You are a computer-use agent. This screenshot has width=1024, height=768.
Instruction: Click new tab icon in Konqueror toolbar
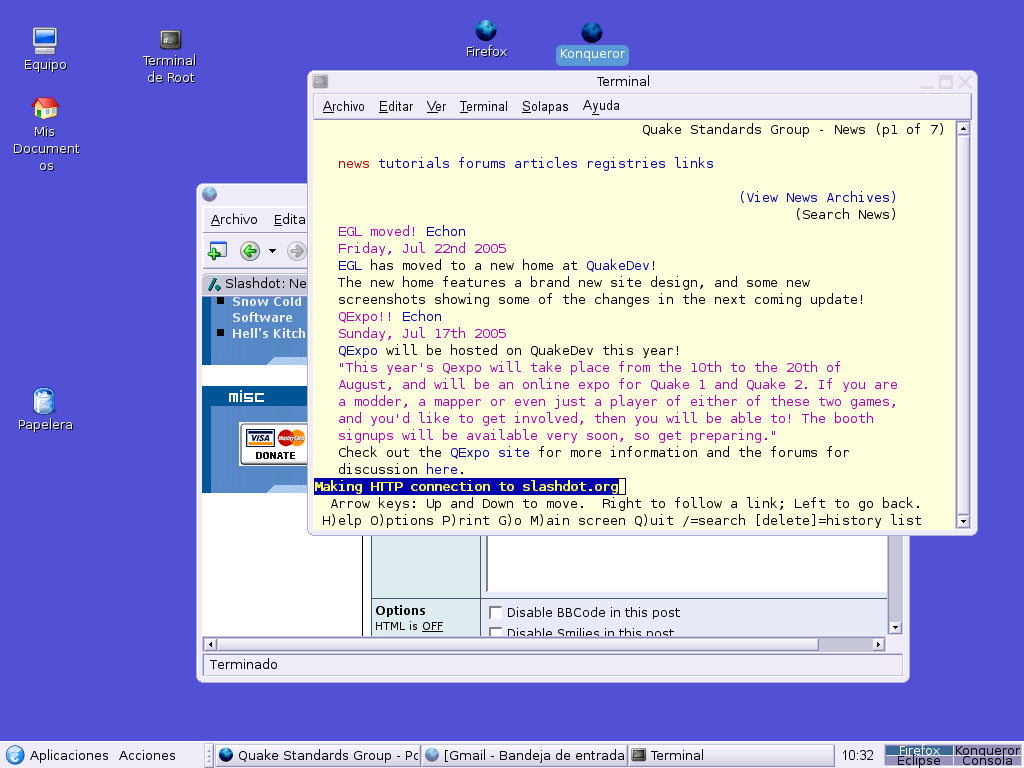(x=217, y=251)
